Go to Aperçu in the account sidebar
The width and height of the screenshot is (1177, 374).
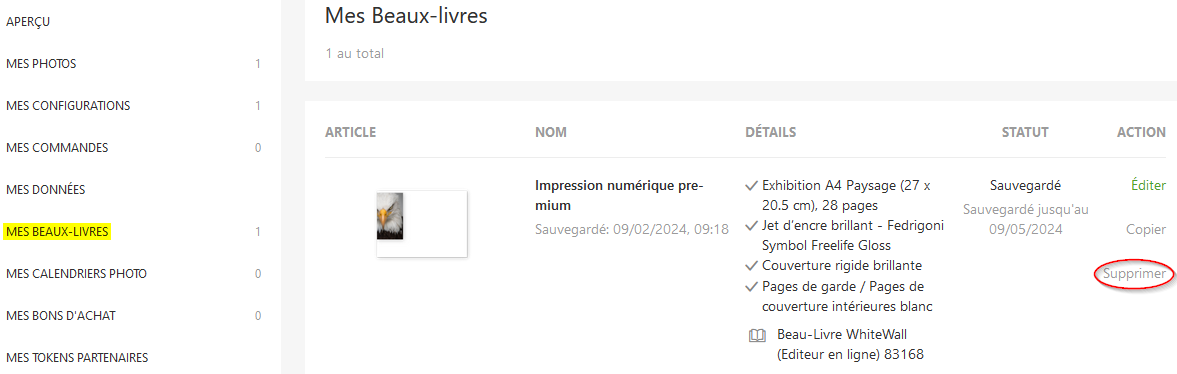(x=28, y=22)
